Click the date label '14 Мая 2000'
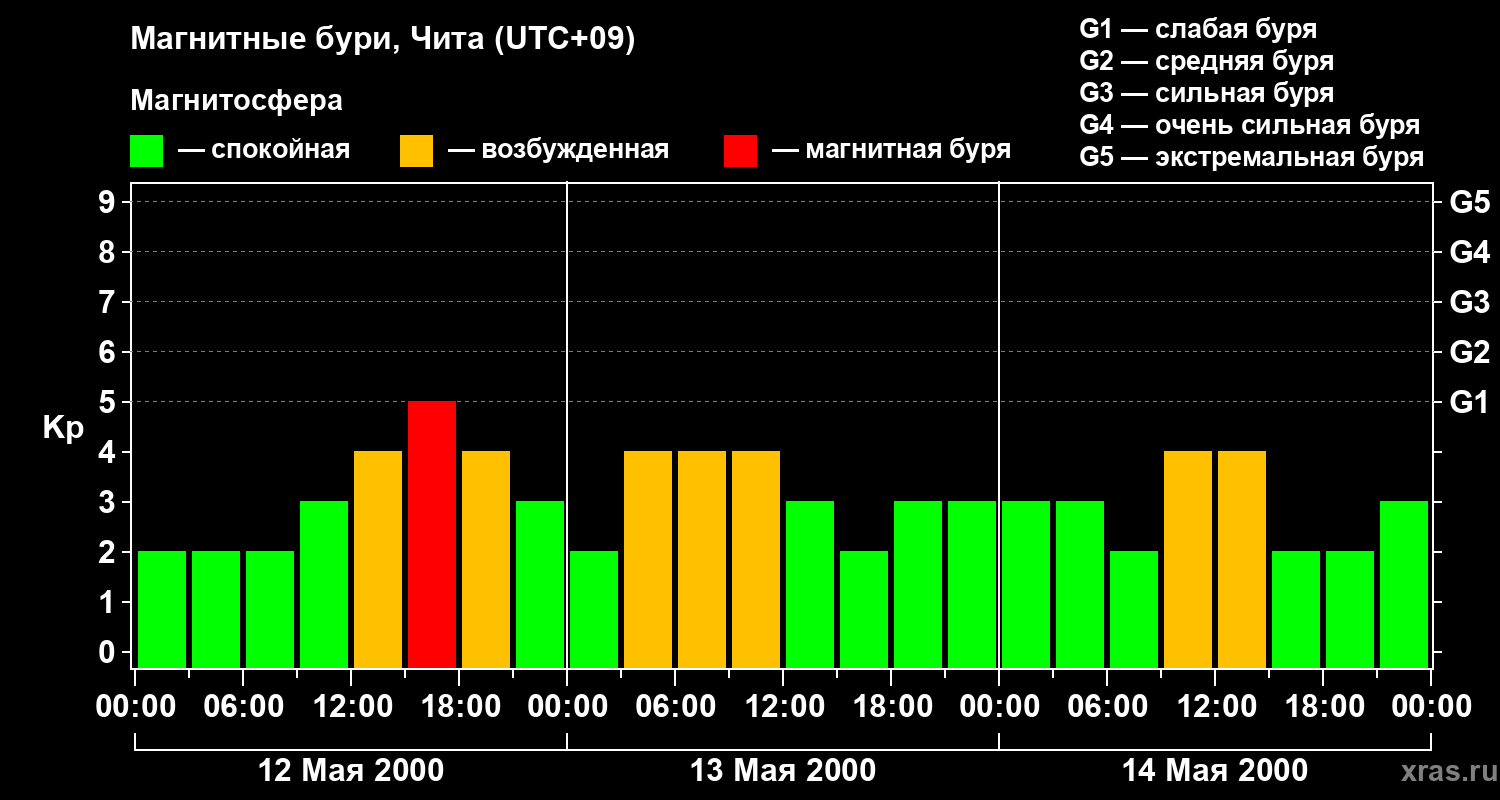The height and width of the screenshot is (800, 1500). tap(1215, 771)
